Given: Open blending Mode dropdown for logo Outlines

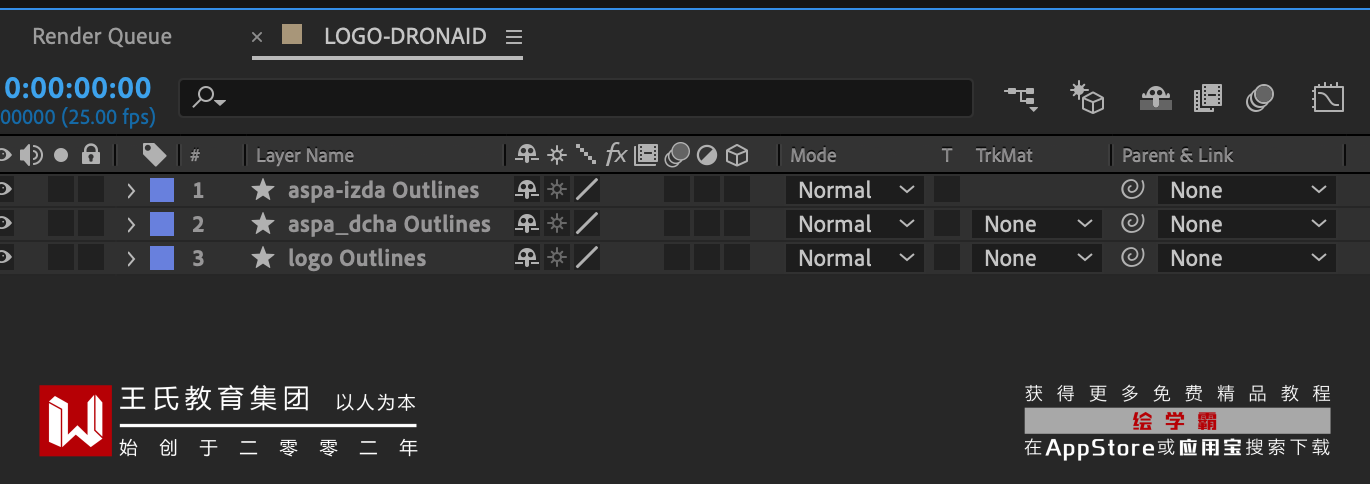Looking at the screenshot, I should pos(854,258).
